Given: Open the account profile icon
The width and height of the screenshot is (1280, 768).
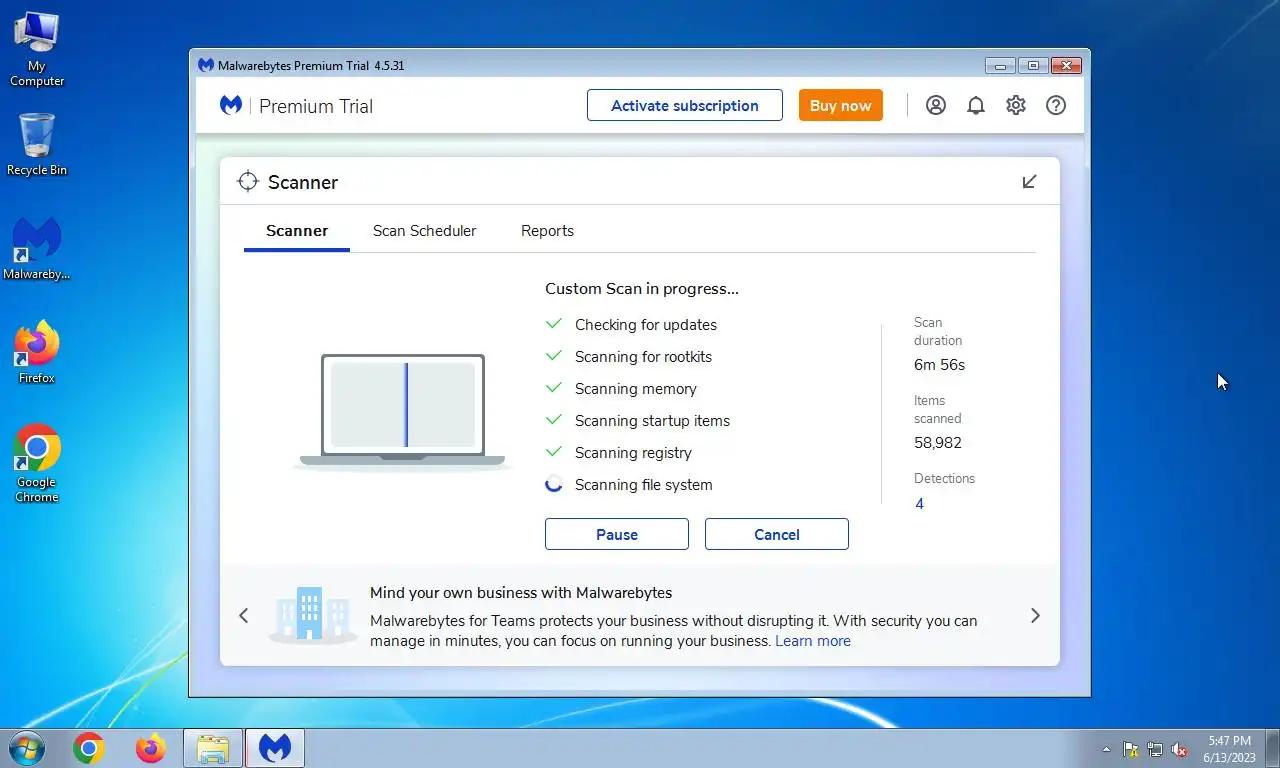Looking at the screenshot, I should 936,105.
